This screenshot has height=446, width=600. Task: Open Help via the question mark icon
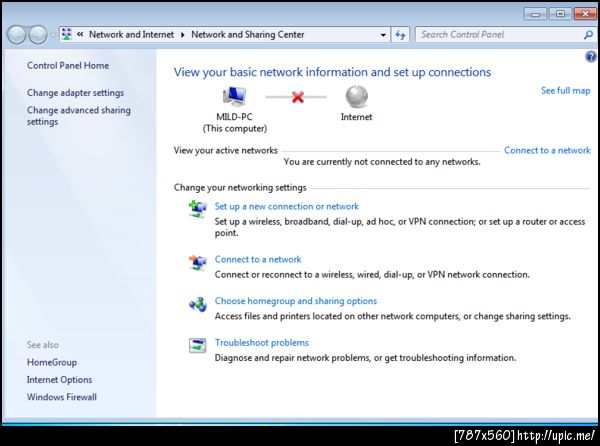(x=590, y=57)
